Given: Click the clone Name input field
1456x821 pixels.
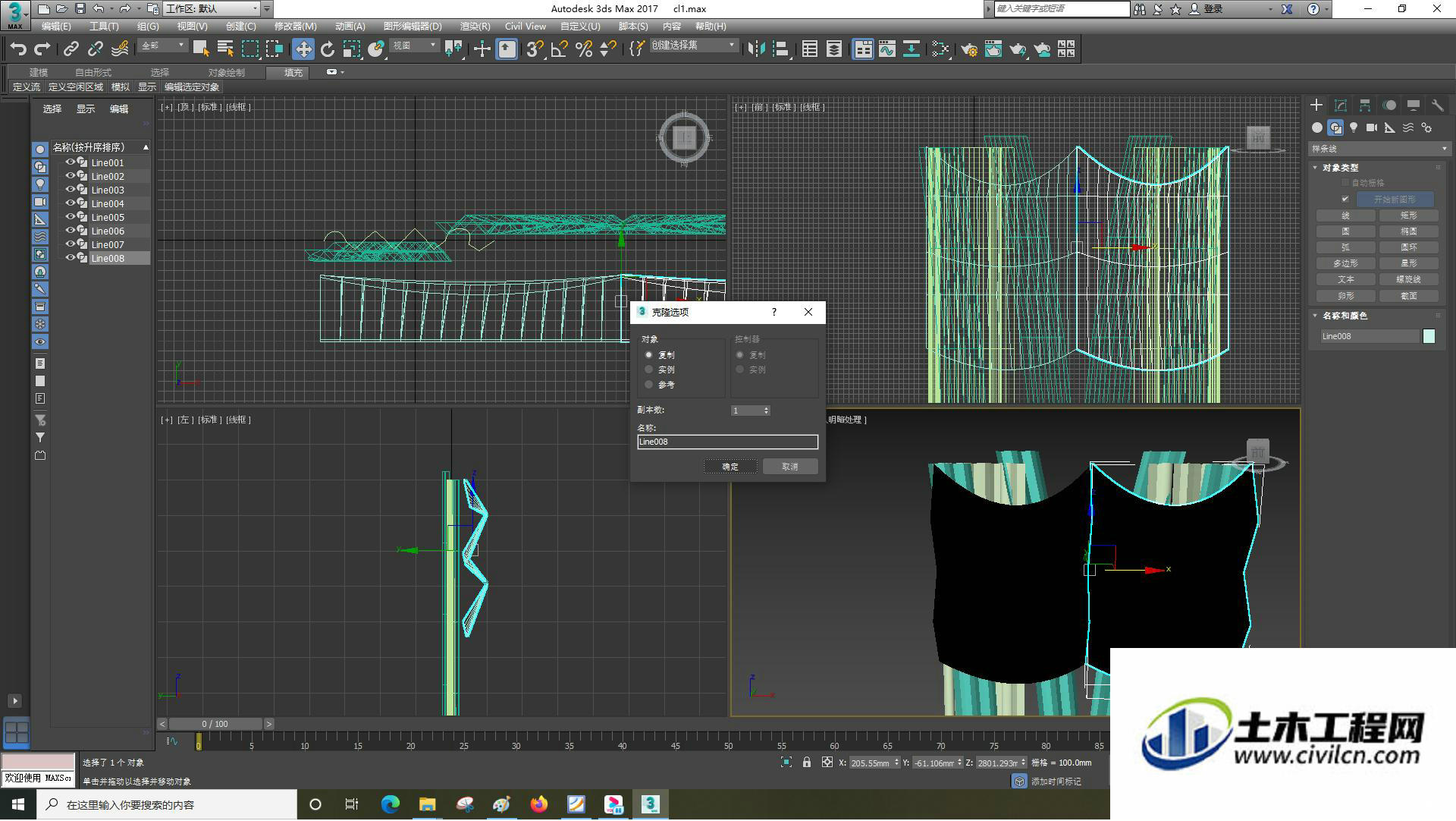Looking at the screenshot, I should [728, 442].
